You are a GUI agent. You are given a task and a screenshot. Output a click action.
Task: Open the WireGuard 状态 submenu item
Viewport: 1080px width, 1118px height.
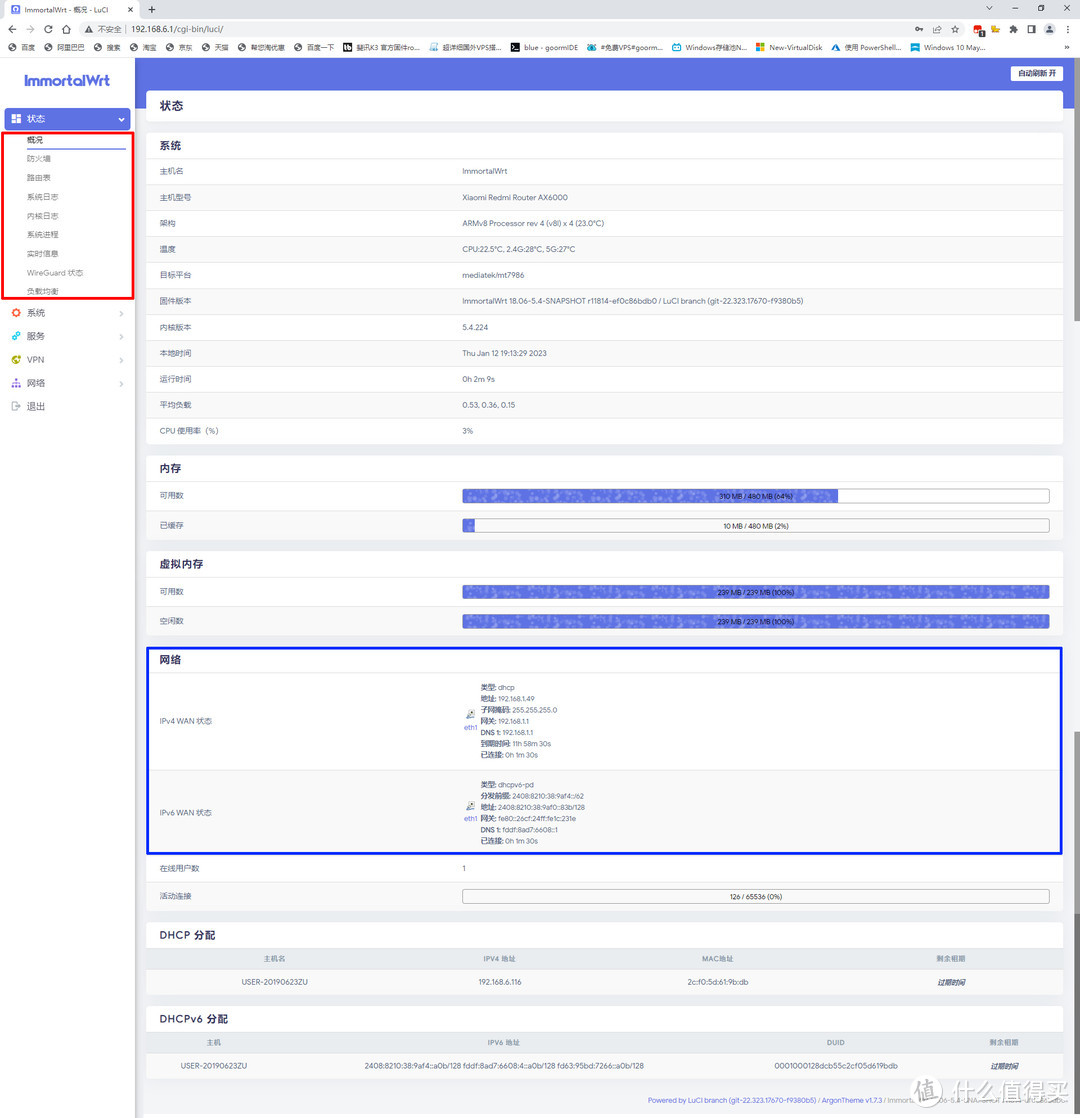point(55,273)
